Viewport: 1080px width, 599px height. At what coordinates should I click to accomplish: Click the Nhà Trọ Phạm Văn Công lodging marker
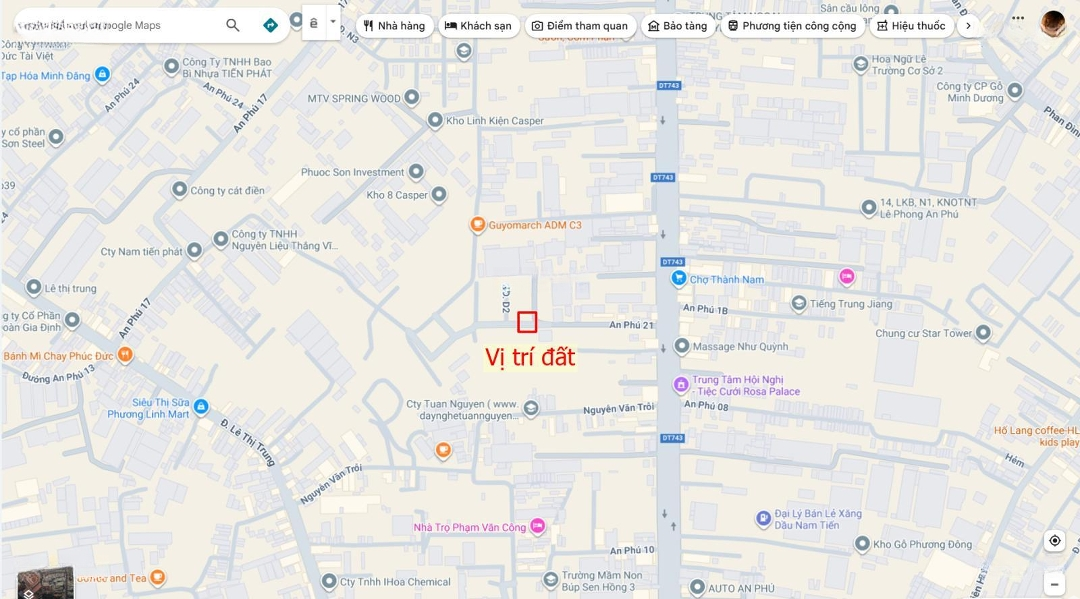click(x=538, y=526)
